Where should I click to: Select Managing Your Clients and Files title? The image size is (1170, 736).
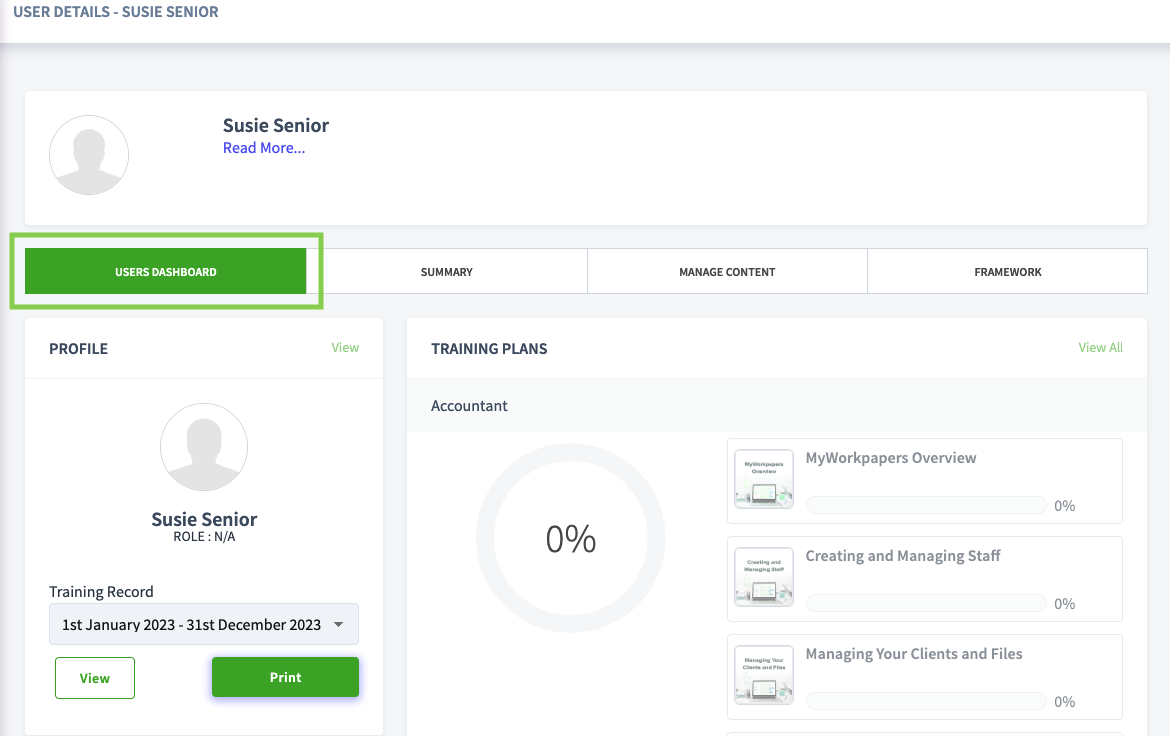point(914,654)
